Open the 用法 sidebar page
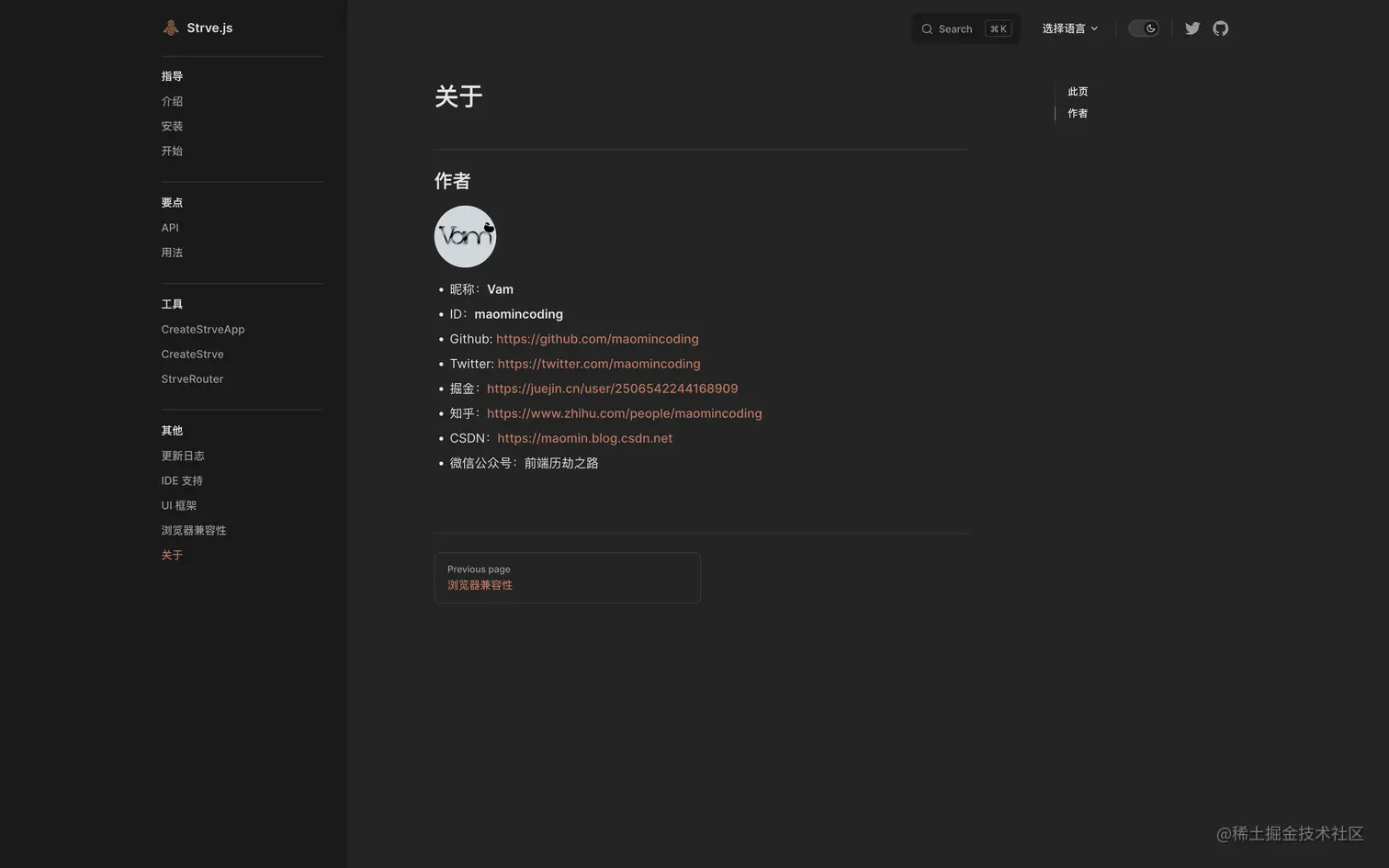Viewport: 1389px width, 868px height. click(172, 253)
